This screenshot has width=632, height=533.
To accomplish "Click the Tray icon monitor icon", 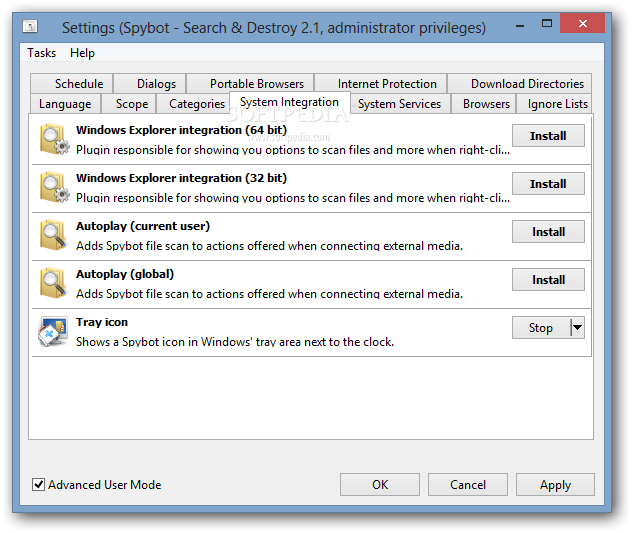I will click(x=53, y=331).
